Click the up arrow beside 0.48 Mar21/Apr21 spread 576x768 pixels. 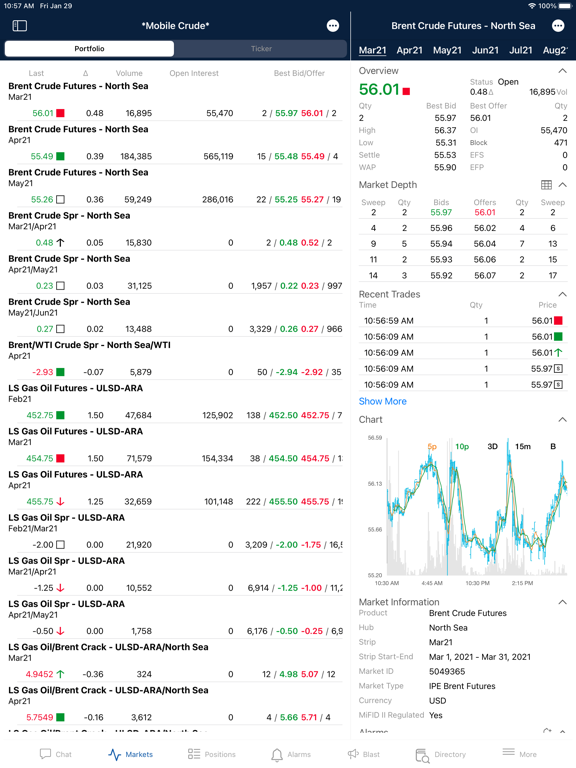[x=60, y=242]
